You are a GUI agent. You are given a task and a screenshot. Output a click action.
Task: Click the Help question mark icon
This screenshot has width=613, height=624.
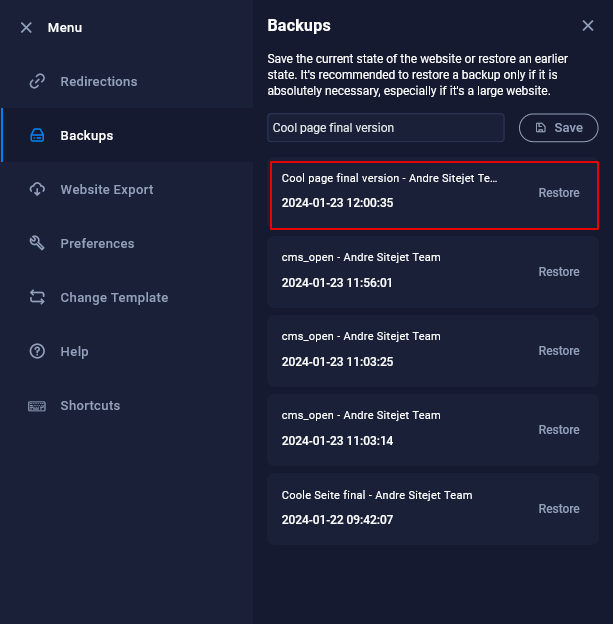click(38, 352)
